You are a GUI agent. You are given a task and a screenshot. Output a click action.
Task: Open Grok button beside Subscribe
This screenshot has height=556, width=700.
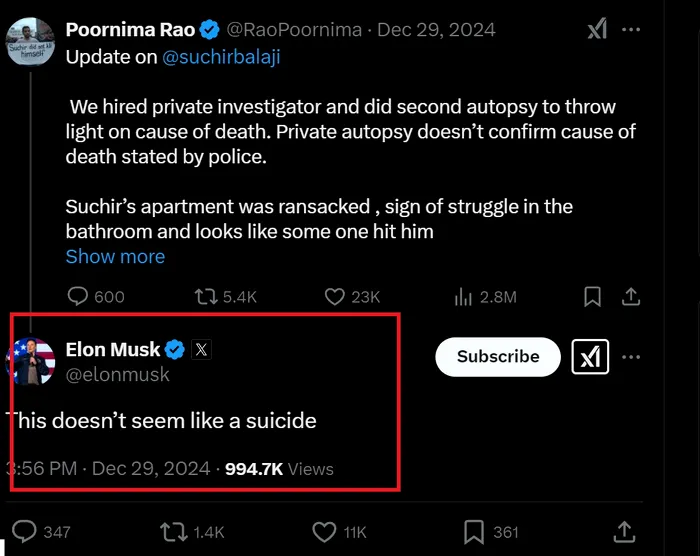590,357
